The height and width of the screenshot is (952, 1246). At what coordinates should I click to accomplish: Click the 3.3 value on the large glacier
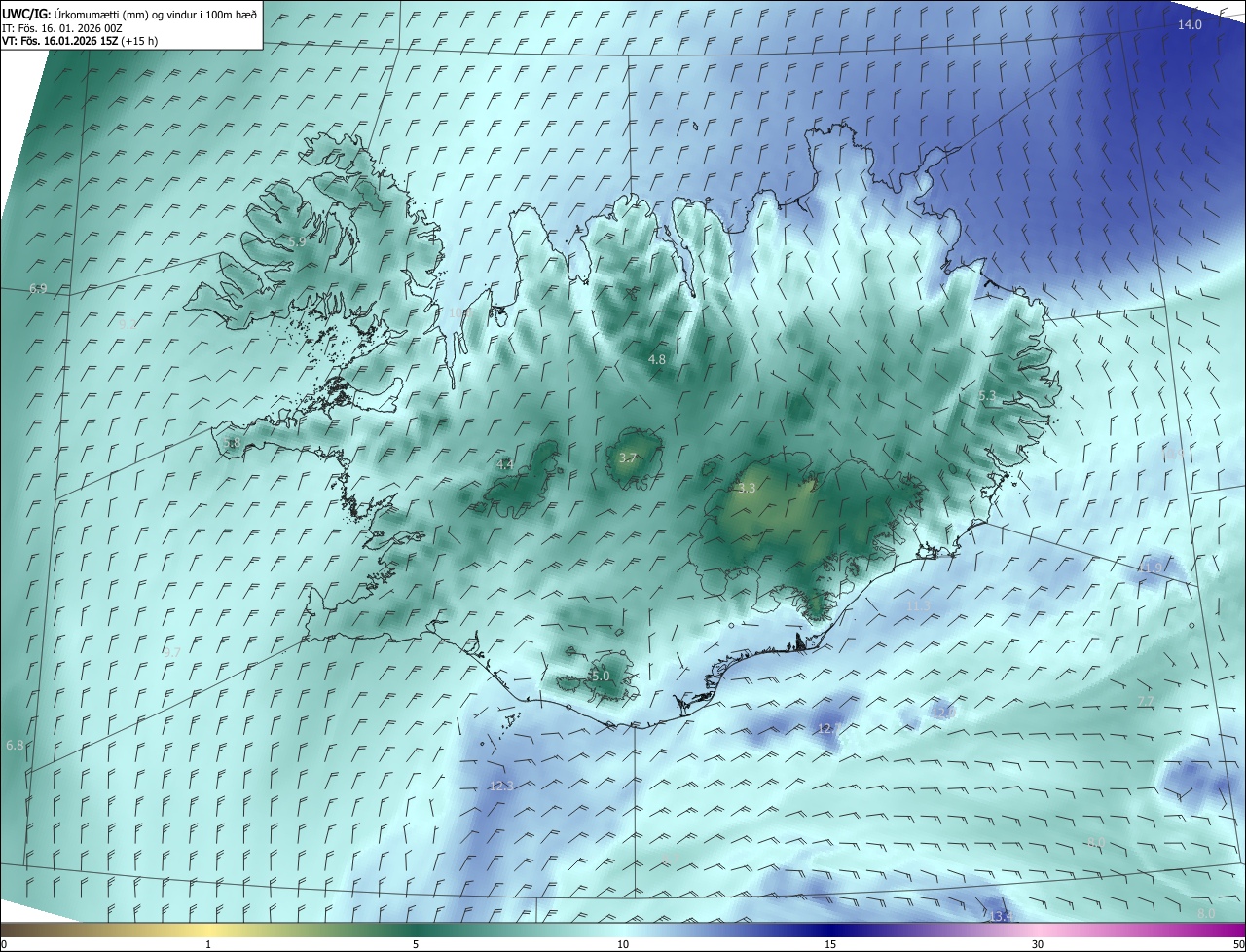click(x=747, y=489)
